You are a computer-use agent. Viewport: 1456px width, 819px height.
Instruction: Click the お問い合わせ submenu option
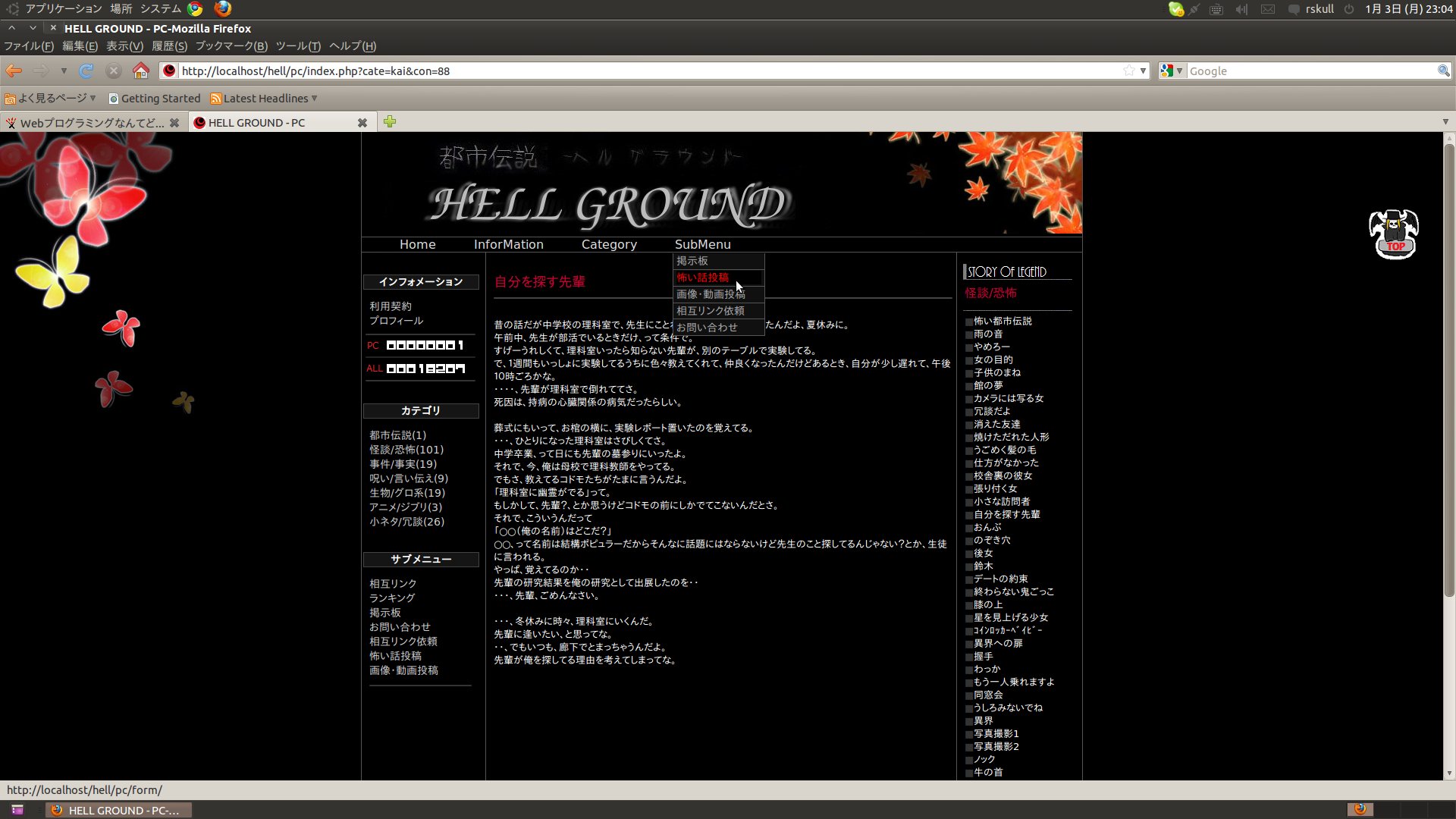coord(707,327)
